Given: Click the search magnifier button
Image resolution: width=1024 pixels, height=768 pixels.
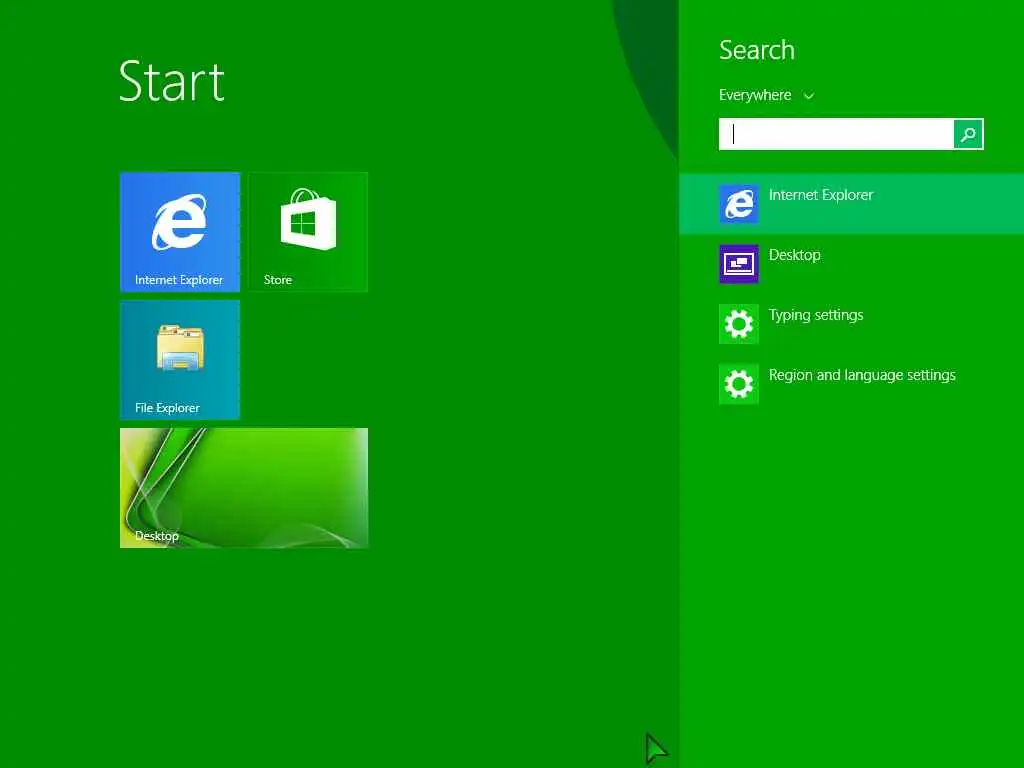Looking at the screenshot, I should tap(968, 134).
